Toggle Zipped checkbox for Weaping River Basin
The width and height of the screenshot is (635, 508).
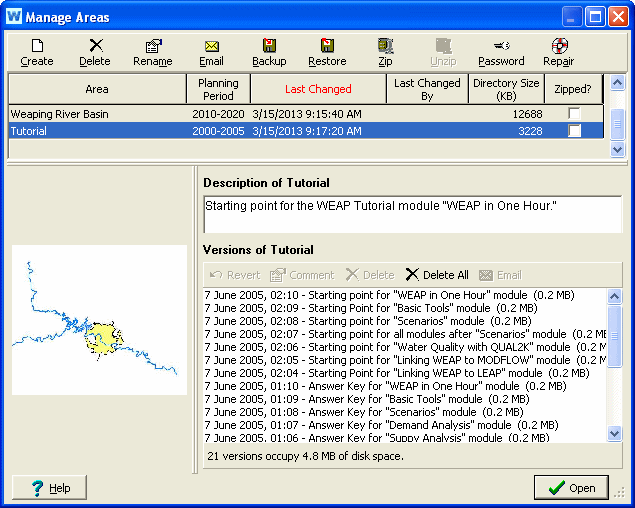pyautogui.click(x=574, y=114)
